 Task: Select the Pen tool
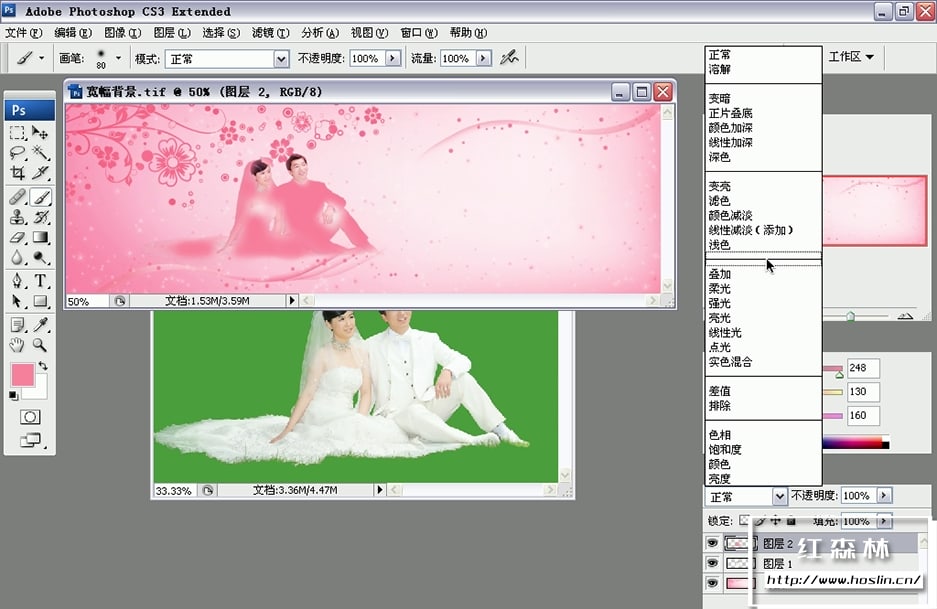[x=17, y=281]
